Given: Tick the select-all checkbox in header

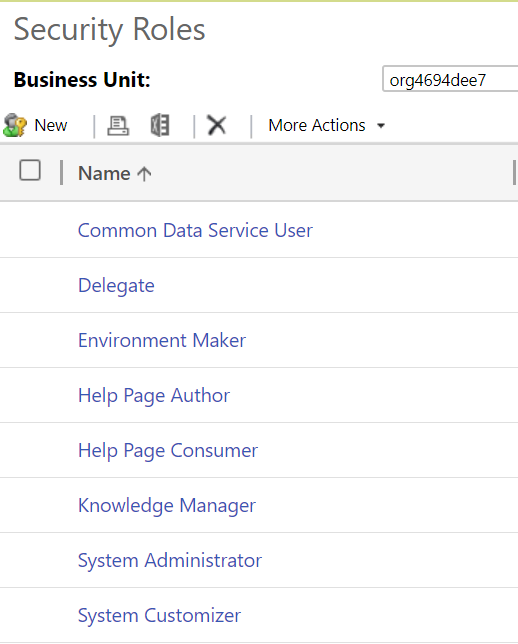Looking at the screenshot, I should [30, 170].
